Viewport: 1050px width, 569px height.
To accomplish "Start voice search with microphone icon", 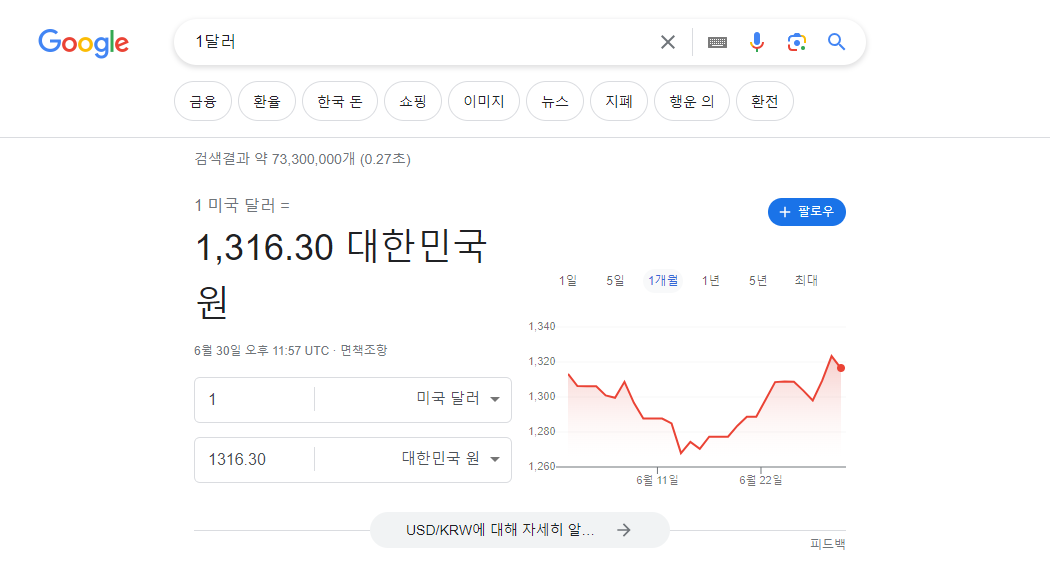I will pos(757,42).
